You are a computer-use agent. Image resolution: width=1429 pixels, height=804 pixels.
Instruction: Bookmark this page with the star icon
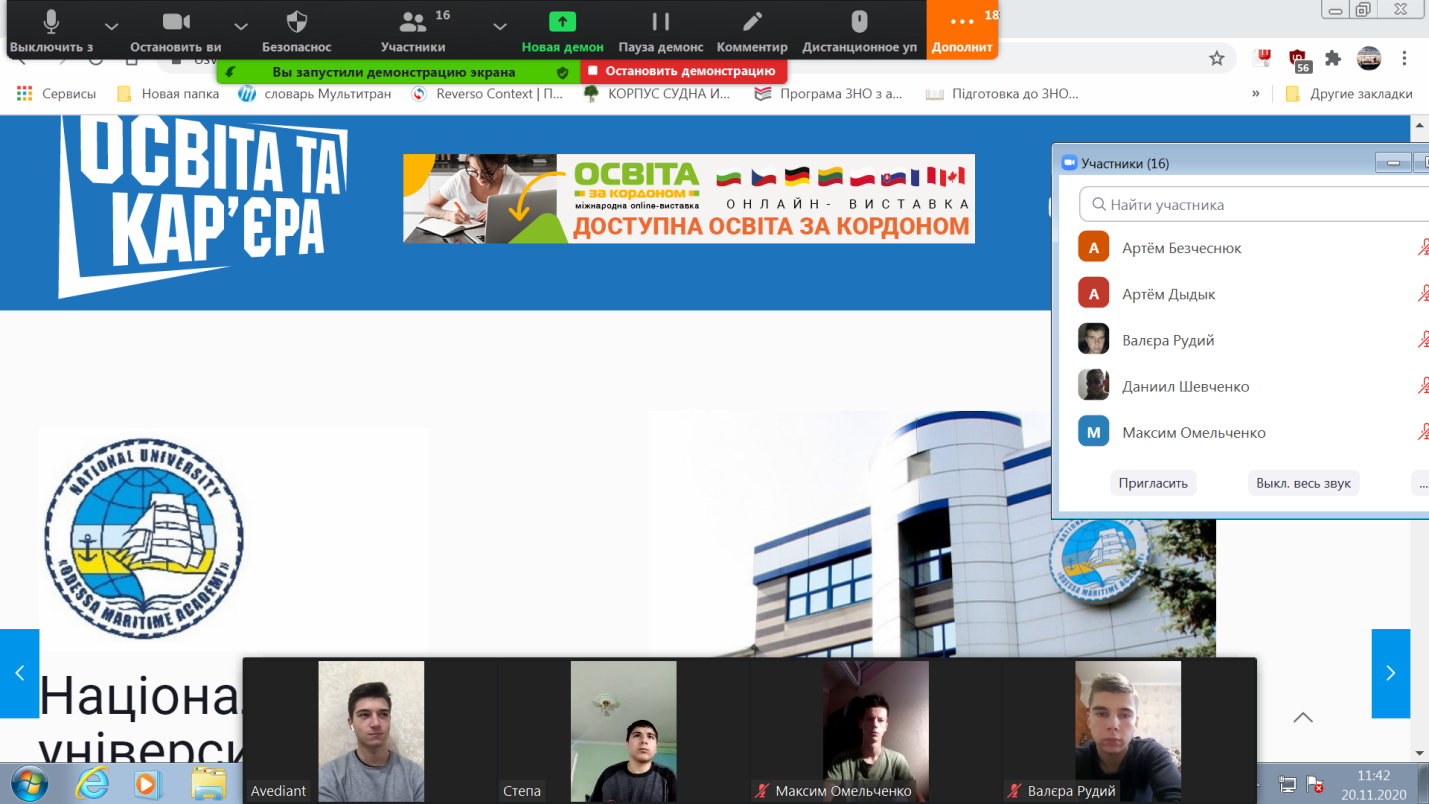(1217, 59)
